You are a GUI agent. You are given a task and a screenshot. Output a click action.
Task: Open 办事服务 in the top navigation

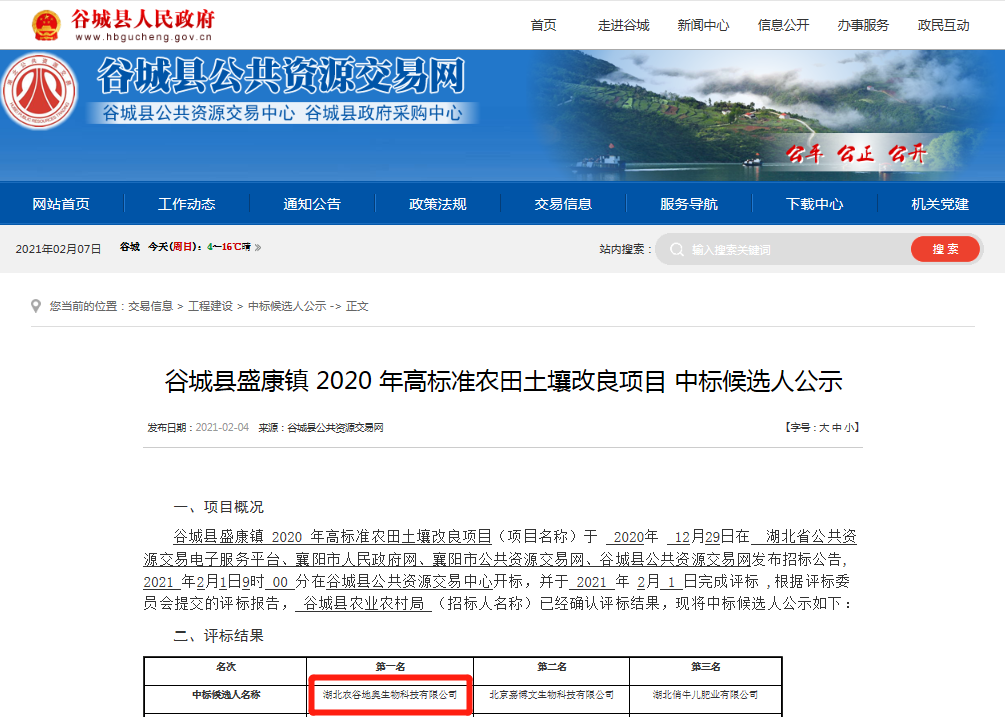pyautogui.click(x=863, y=25)
